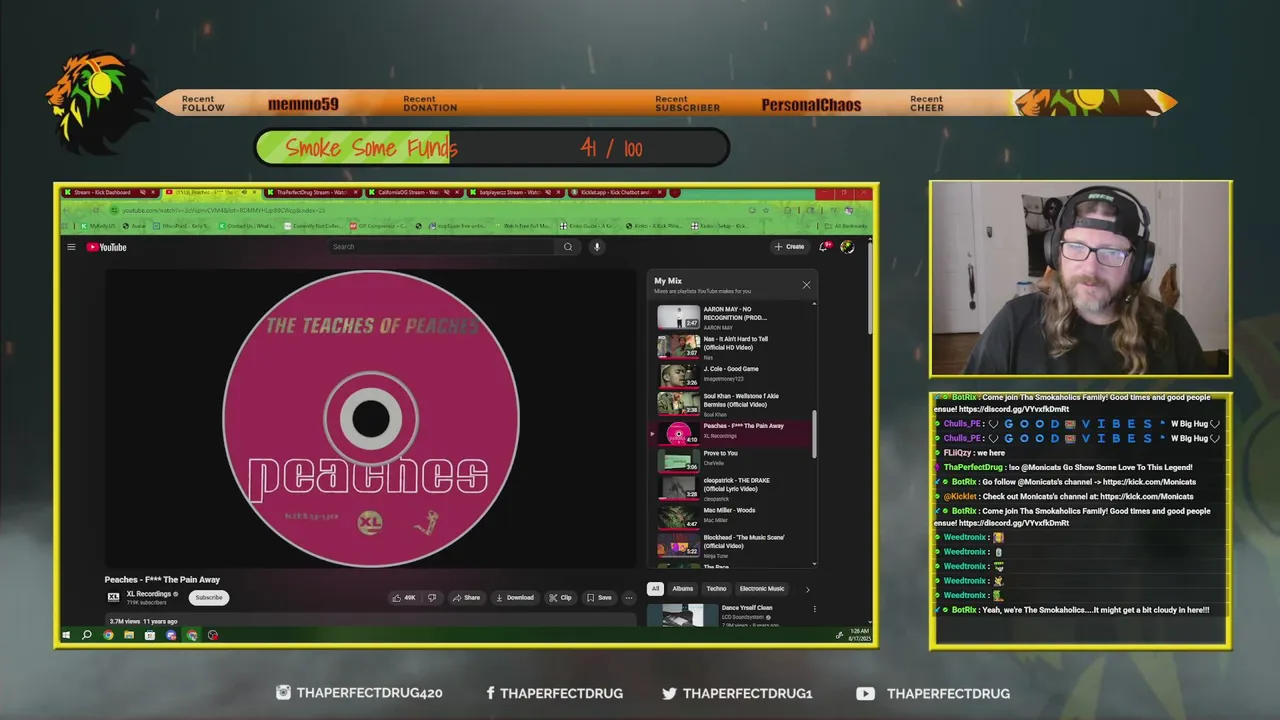1280x720 pixels.
Task: Click the browser address bar URL
Action: [x=224, y=210]
